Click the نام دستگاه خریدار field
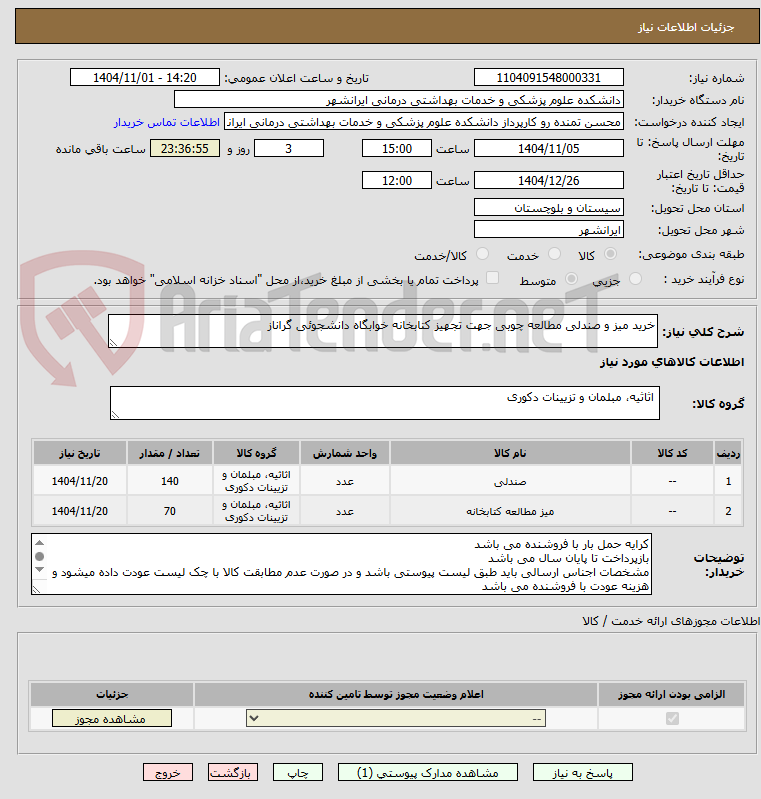 [399, 100]
